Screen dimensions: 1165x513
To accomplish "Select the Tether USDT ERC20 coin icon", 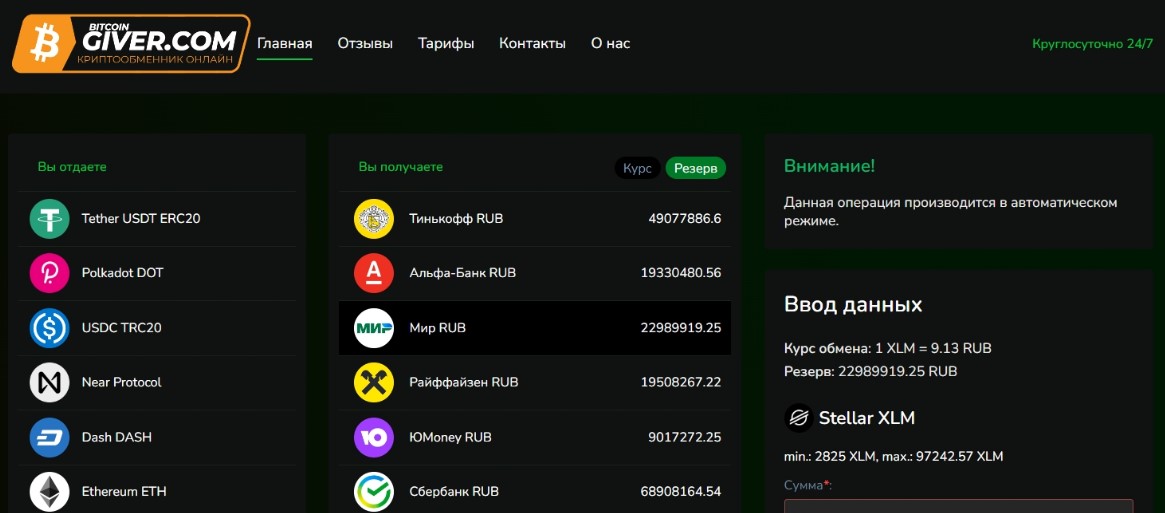I will click(50, 219).
